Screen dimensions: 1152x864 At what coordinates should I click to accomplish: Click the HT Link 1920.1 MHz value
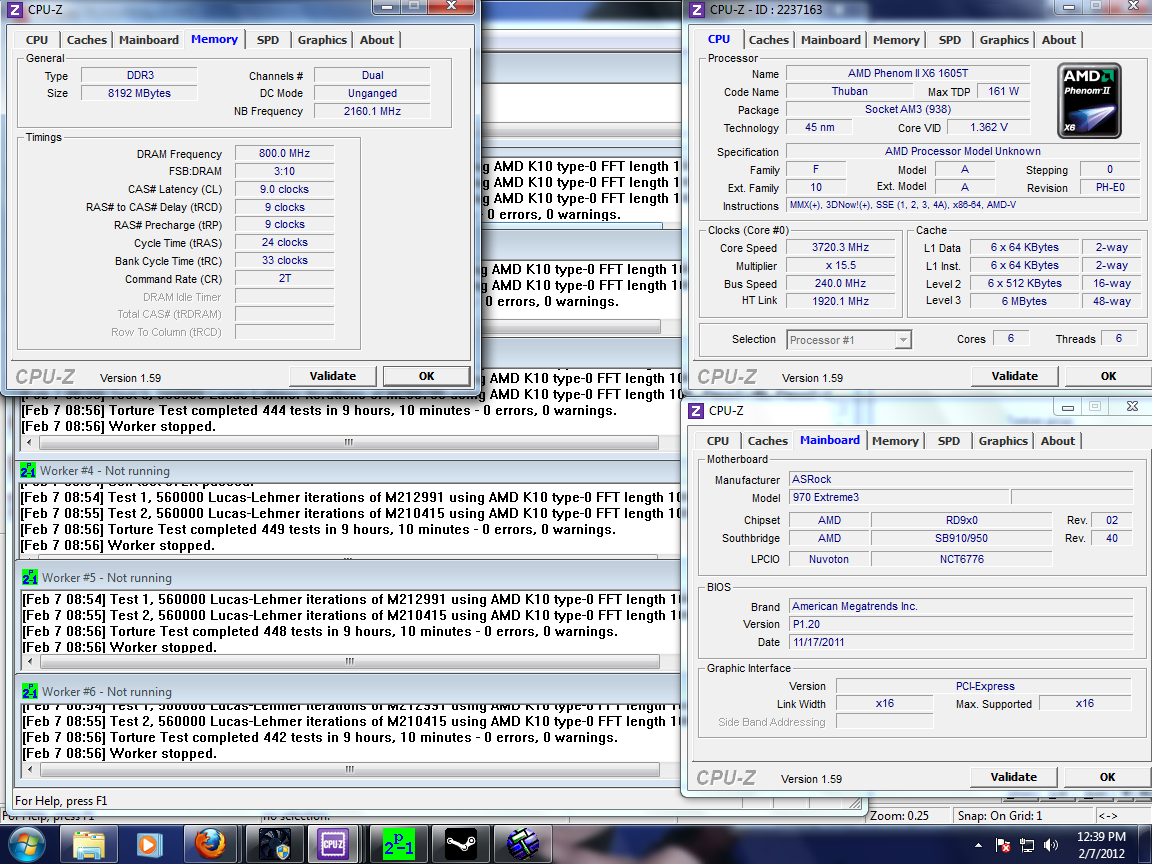840,301
